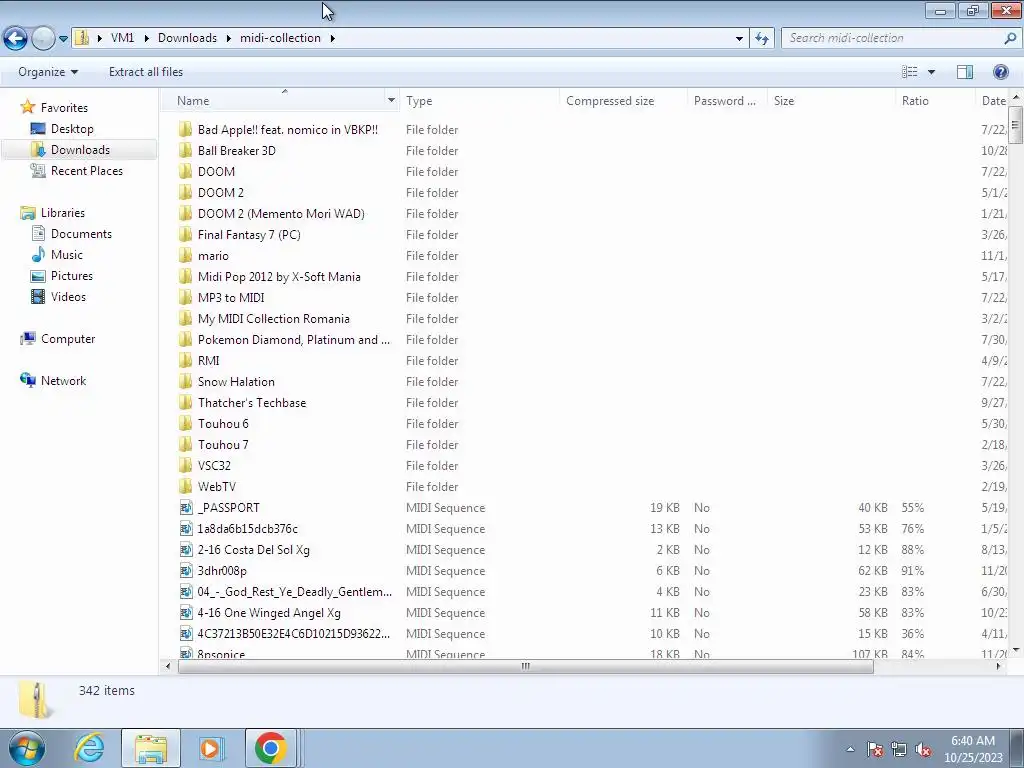
Task: Select the Ball Breaker 3D folder icon
Action: click(x=185, y=150)
